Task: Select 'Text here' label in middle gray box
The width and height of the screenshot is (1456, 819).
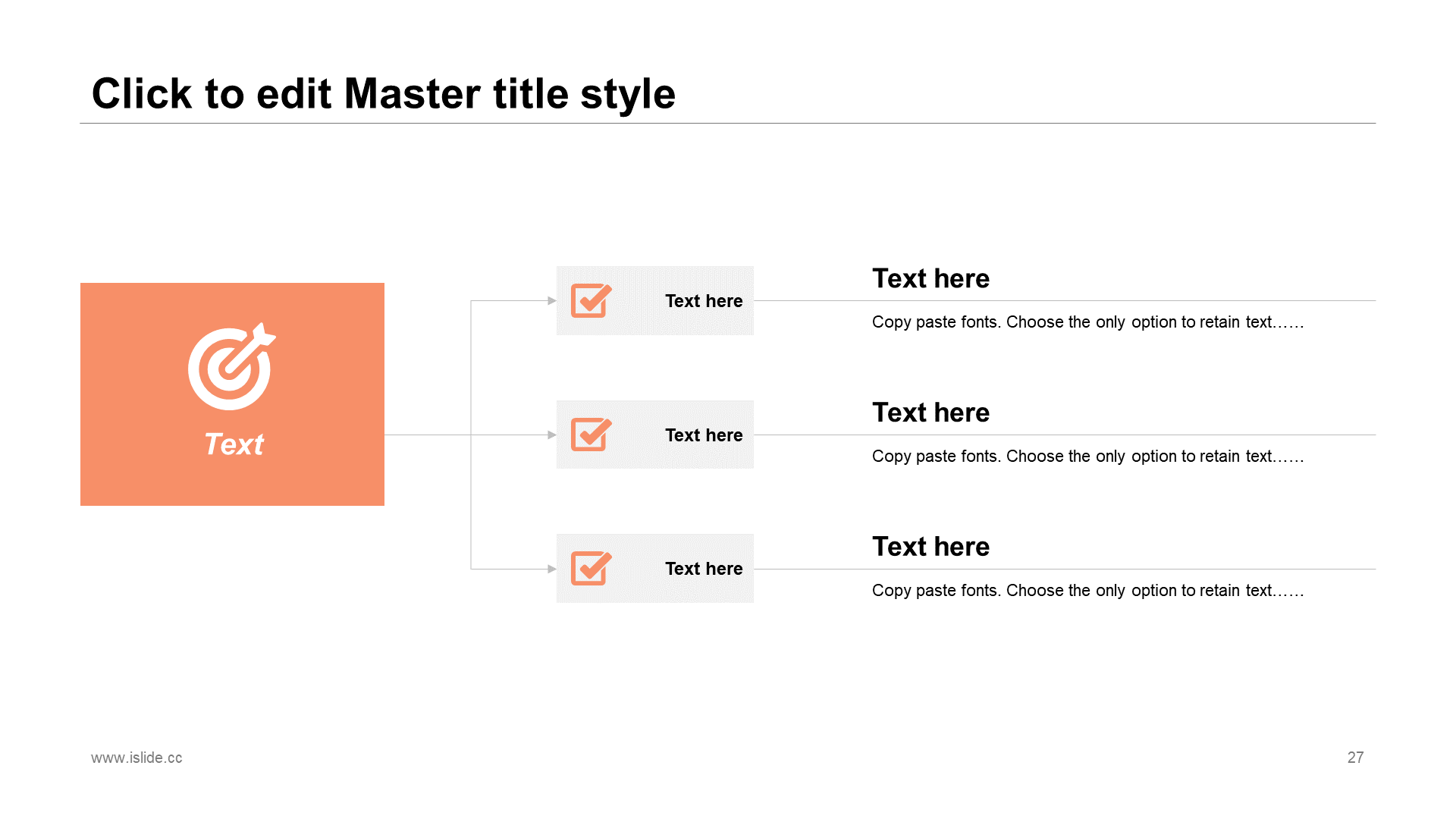Action: coord(704,435)
